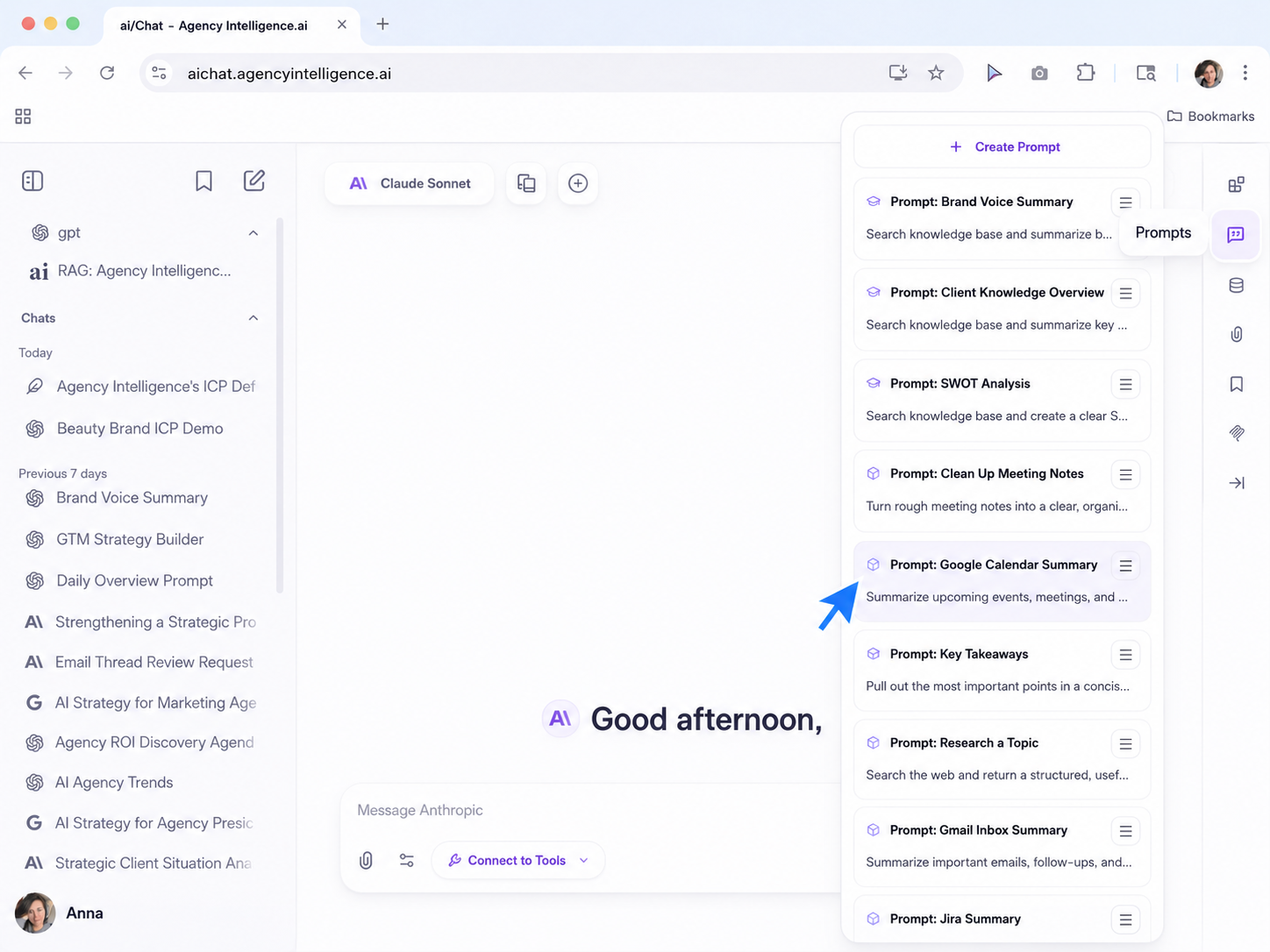This screenshot has width=1270, height=952.
Task: Open the database icon in right rail
Action: pos(1236,285)
